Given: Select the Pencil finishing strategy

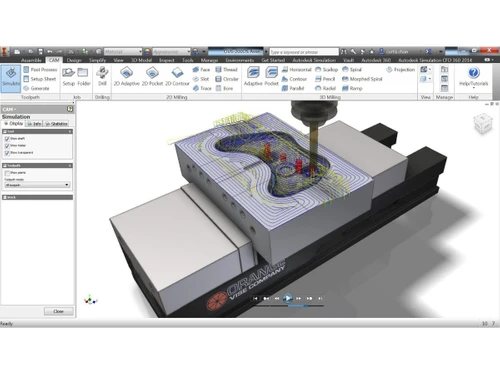Looking at the screenshot, I should tap(325, 79).
